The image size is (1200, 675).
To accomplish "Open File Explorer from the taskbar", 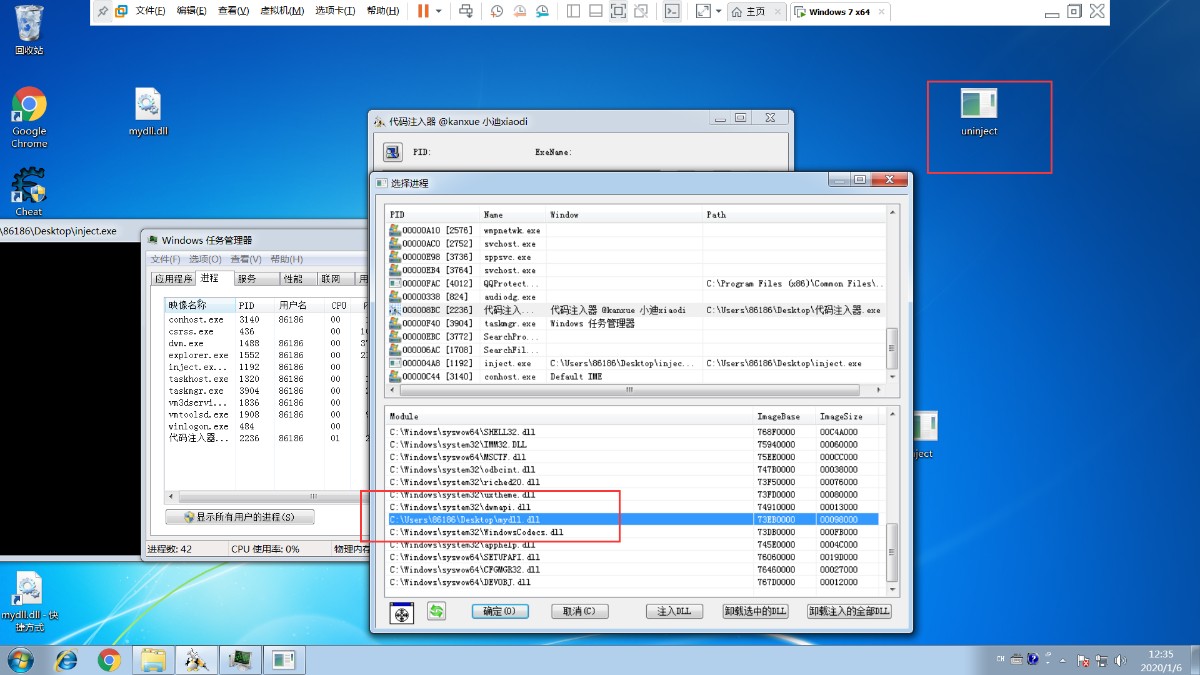I will (153, 660).
